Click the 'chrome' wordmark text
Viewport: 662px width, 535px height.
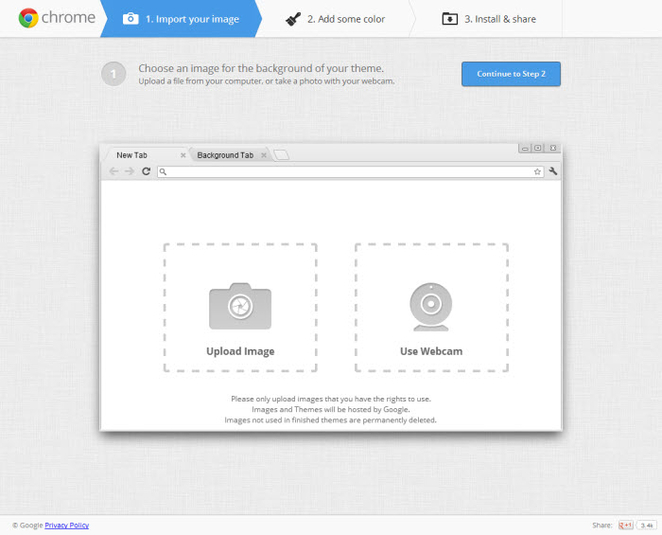pyautogui.click(x=68, y=18)
